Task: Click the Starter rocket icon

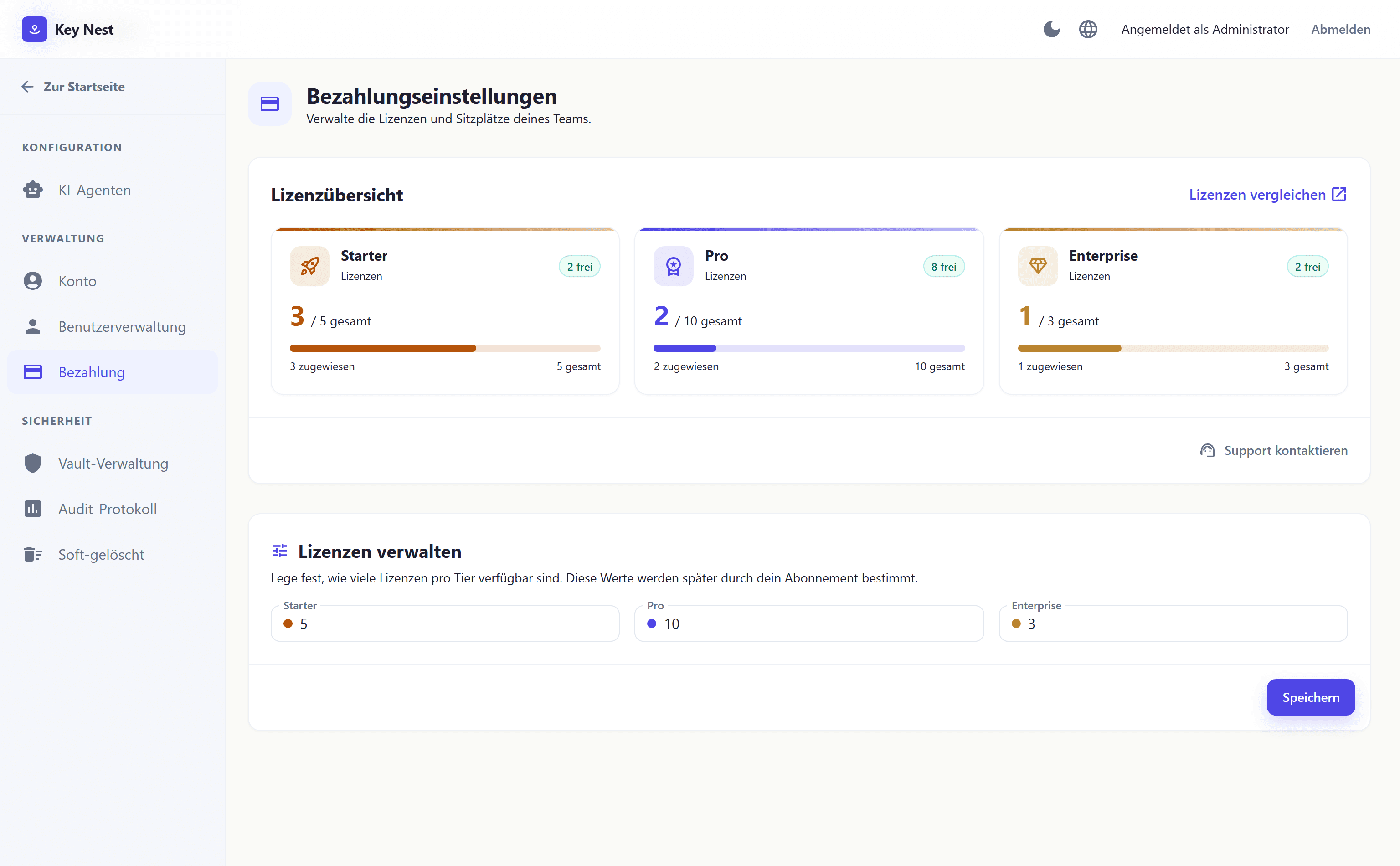Action: point(310,266)
